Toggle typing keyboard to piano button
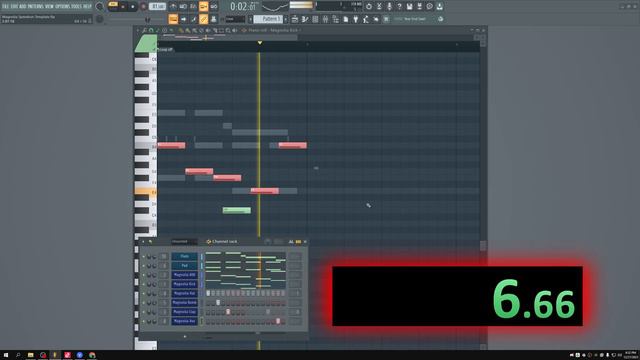 click(x=173, y=19)
